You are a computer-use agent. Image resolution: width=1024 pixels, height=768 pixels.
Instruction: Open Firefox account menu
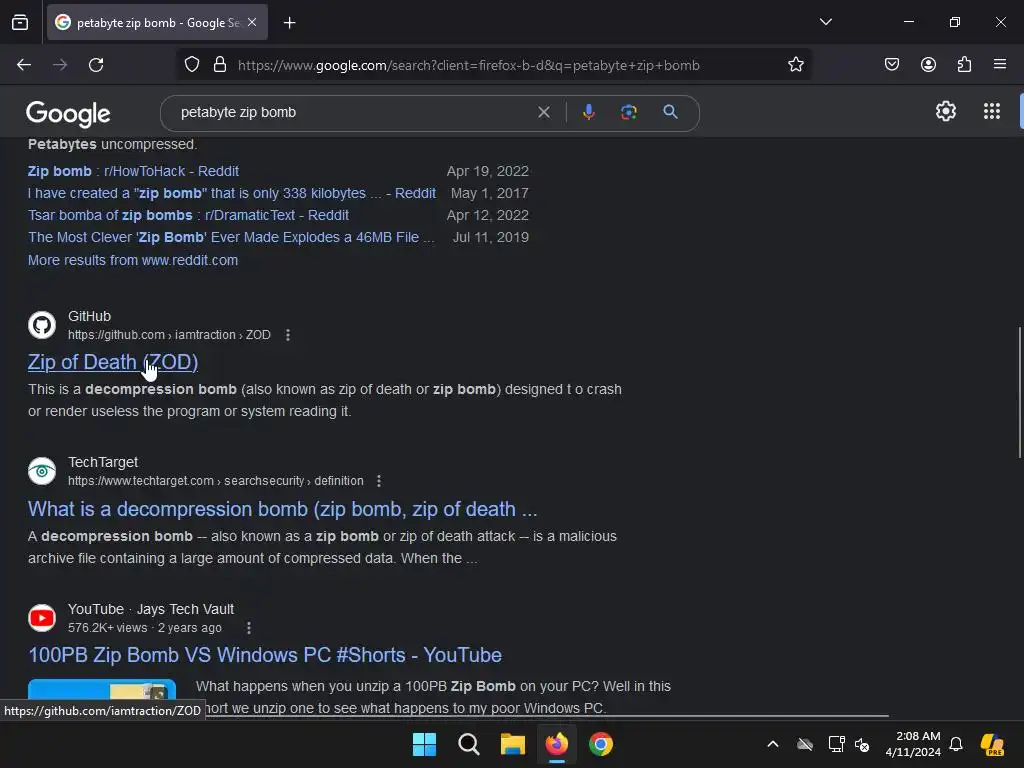coord(928,65)
